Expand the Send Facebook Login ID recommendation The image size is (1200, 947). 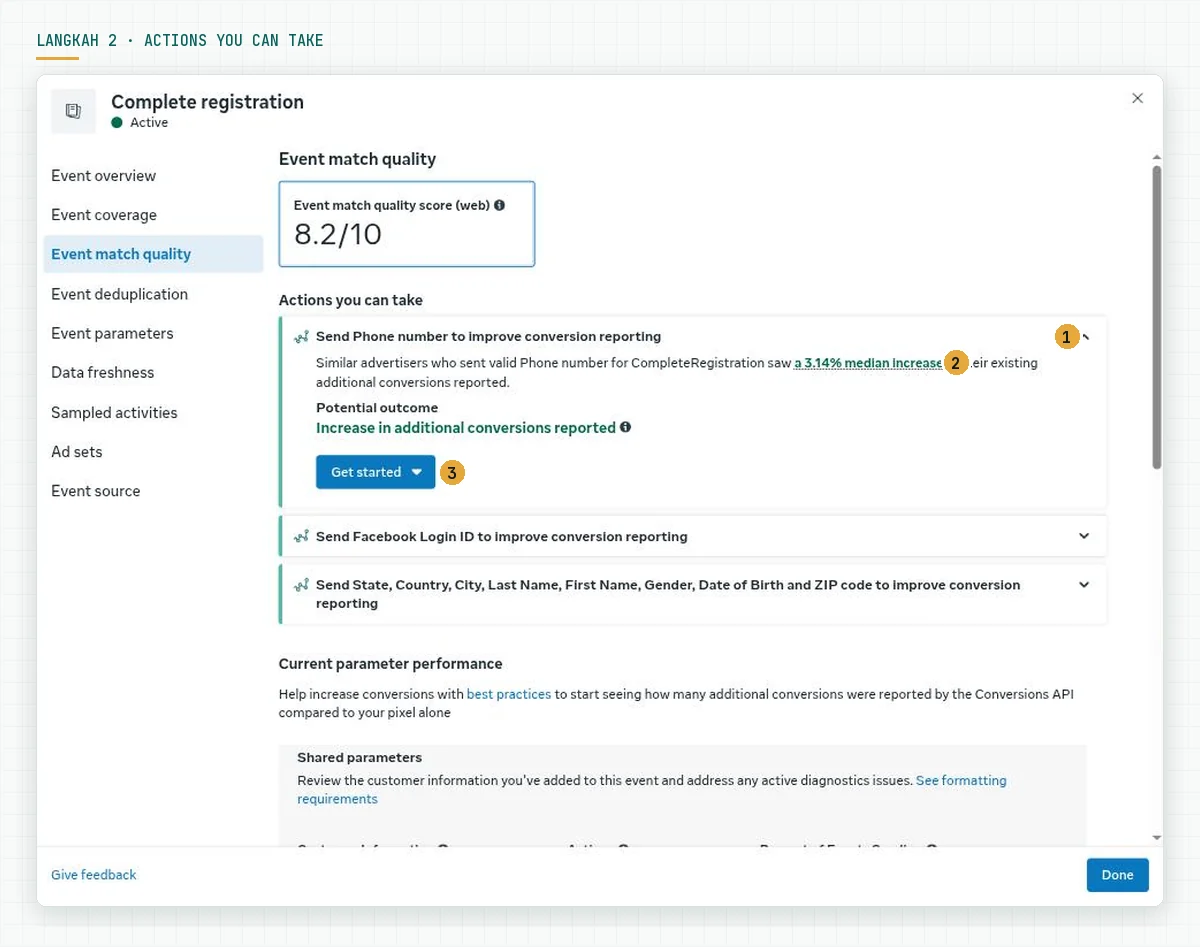tap(1084, 536)
